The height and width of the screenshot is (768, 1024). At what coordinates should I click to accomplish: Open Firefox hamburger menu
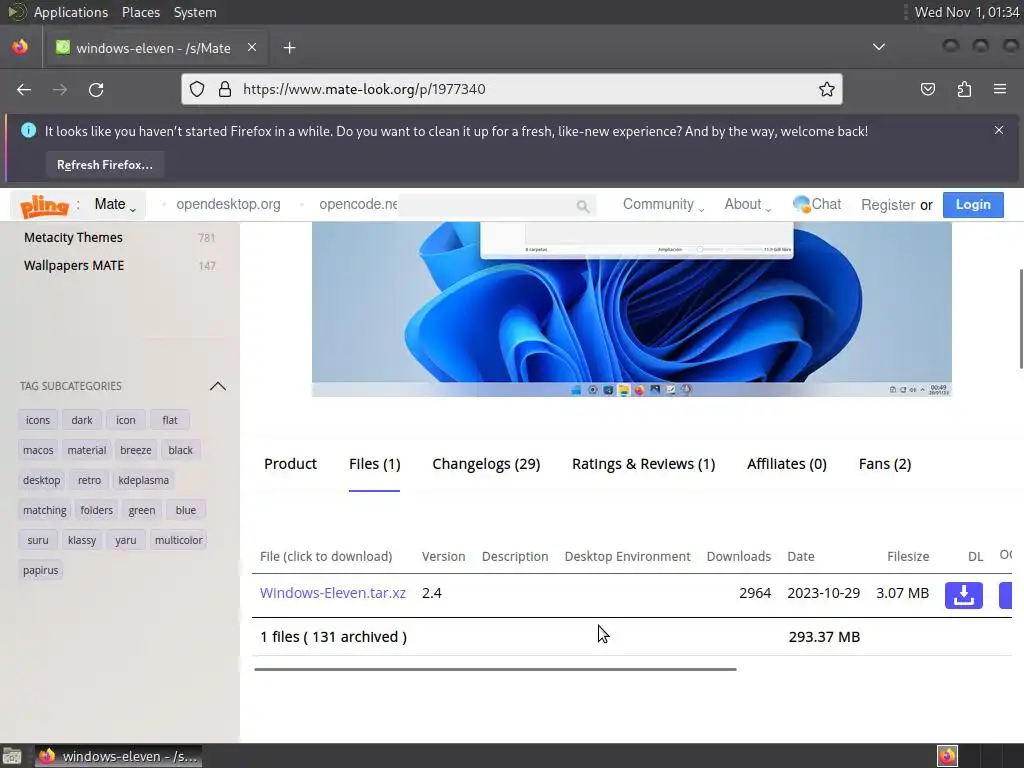click(x=1000, y=89)
